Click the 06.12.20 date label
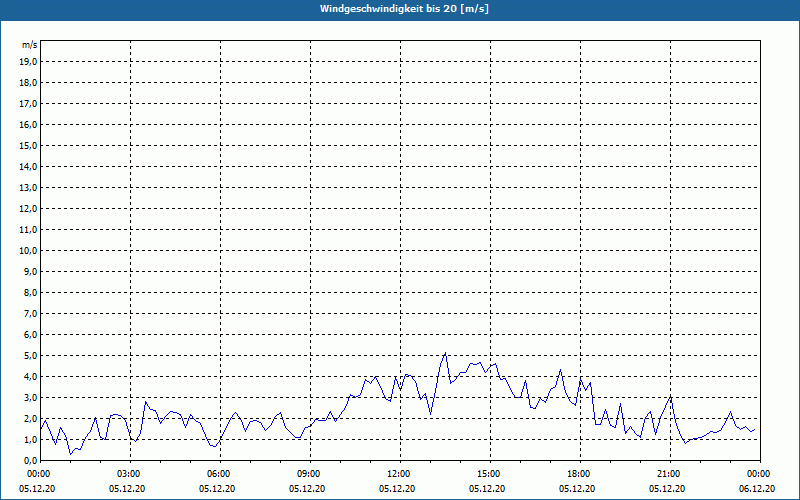Viewport: 800px width, 500px height. tap(757, 488)
